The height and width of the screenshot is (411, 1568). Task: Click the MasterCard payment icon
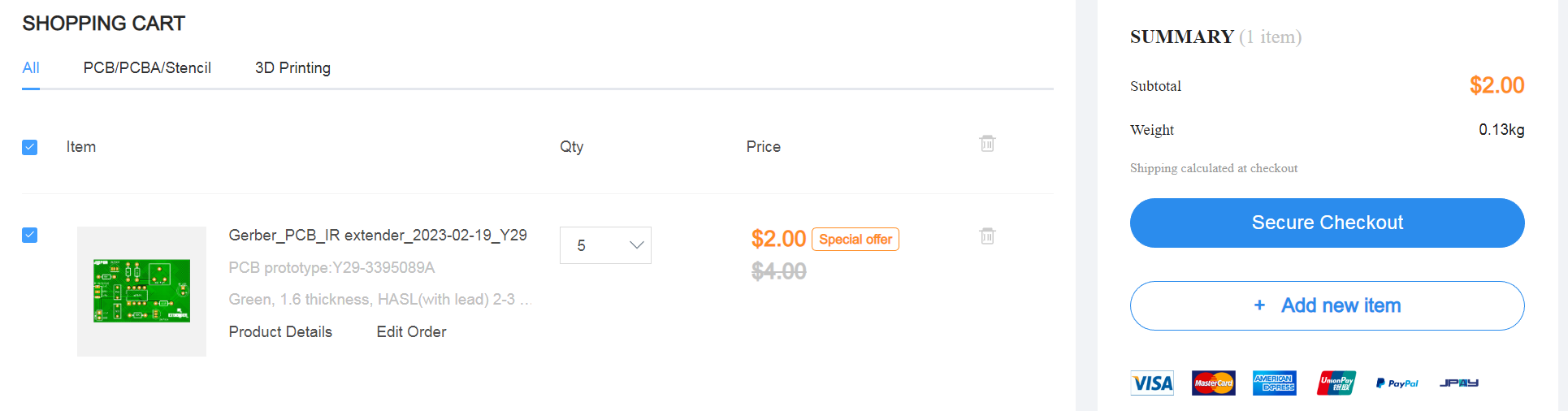[1213, 383]
